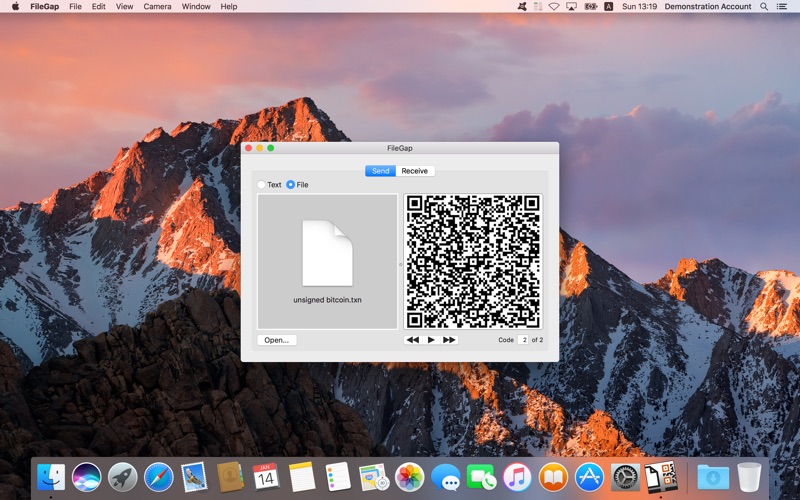Click the unsigned bitcoin.txn filename

coord(328,300)
